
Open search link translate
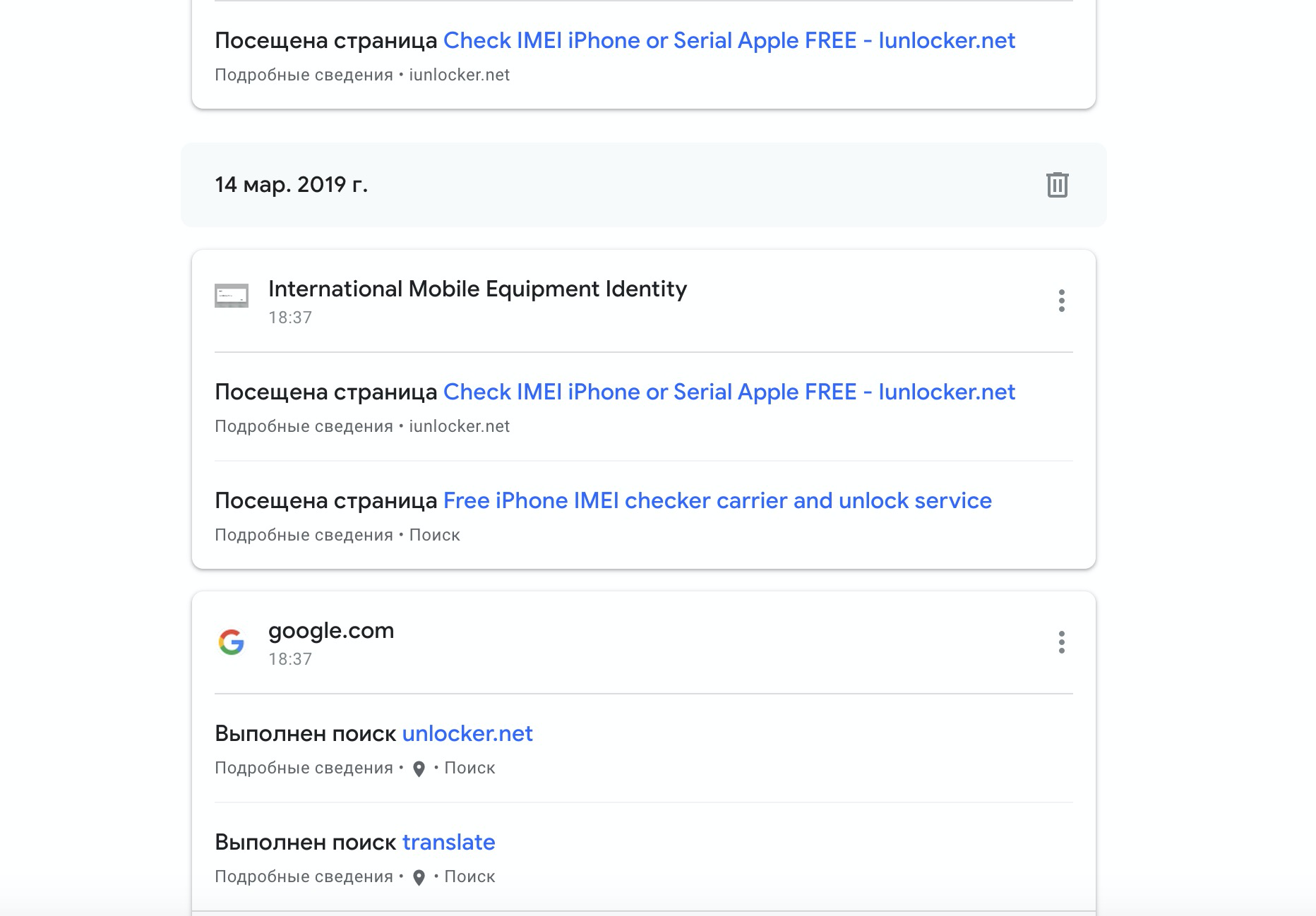coord(449,843)
